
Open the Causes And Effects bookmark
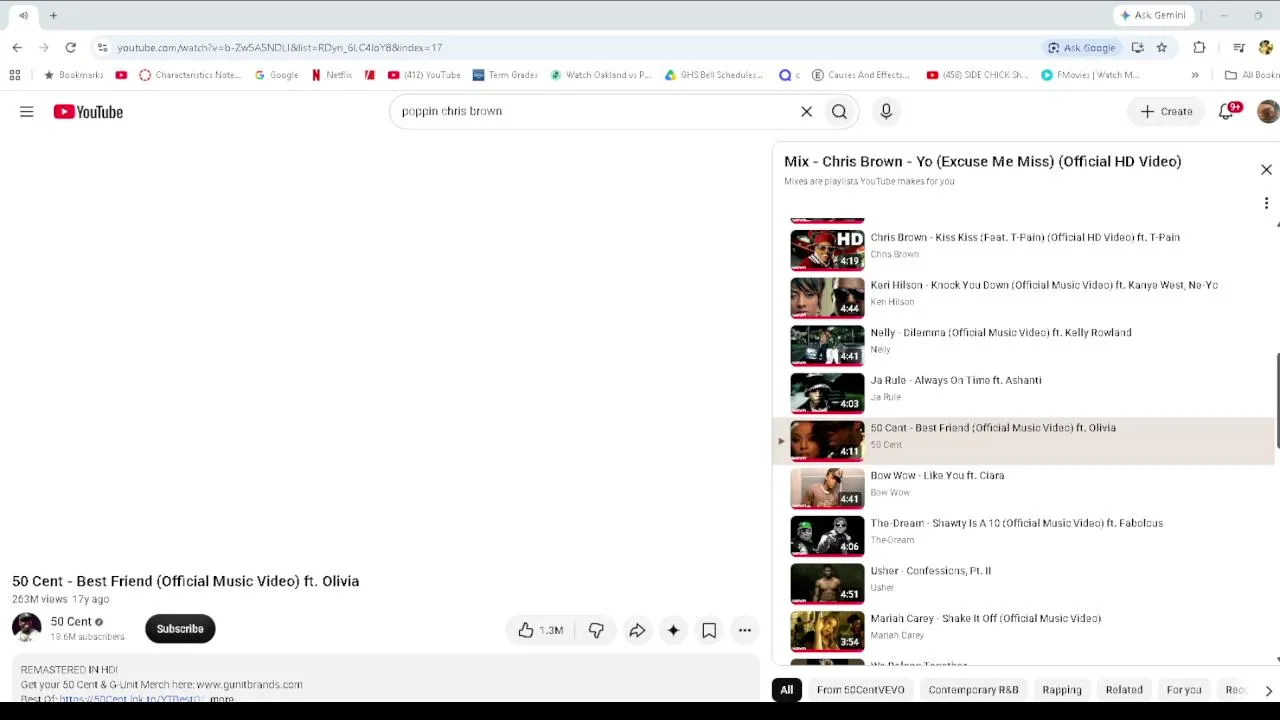coord(861,75)
